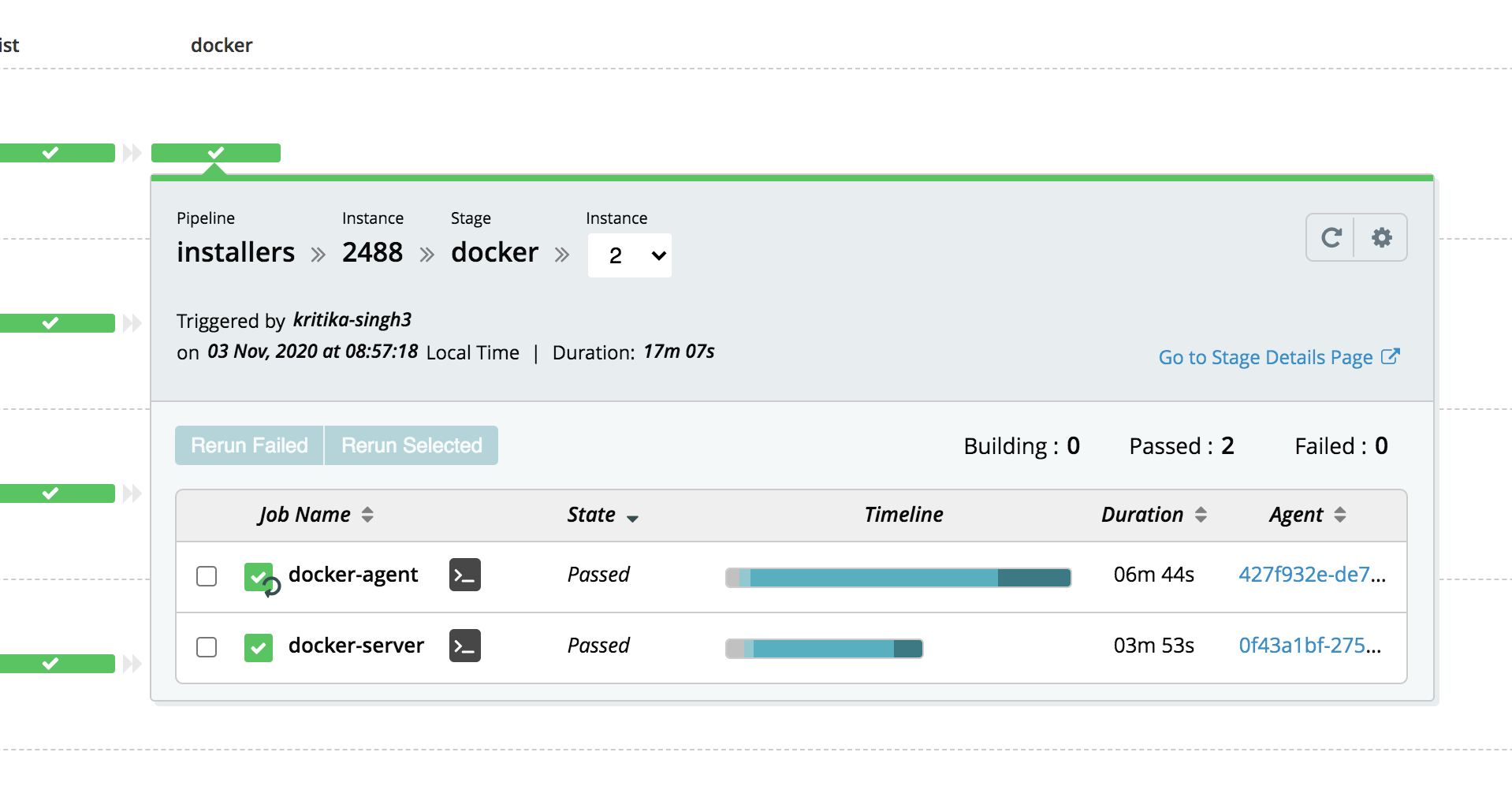Click the Rerun Failed button

249,445
